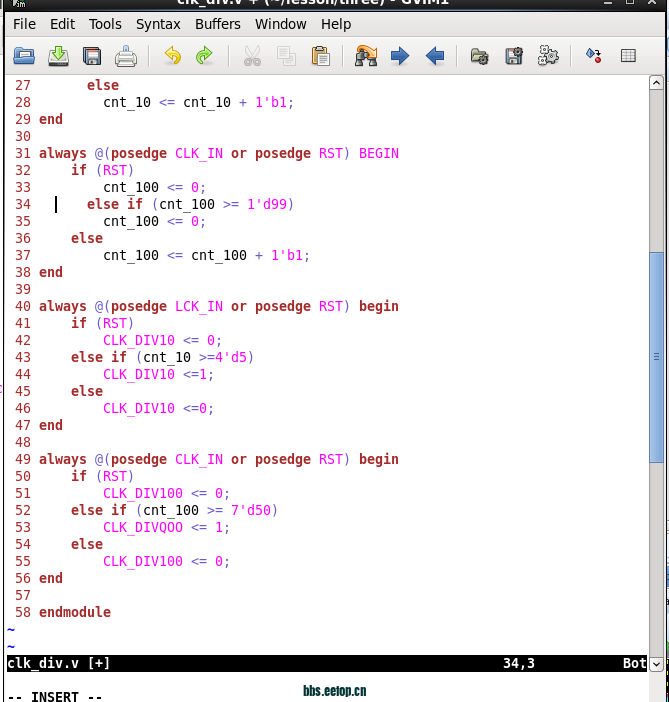
Task: Click CLK_DIVQ00 on line 53
Action: [143, 528]
